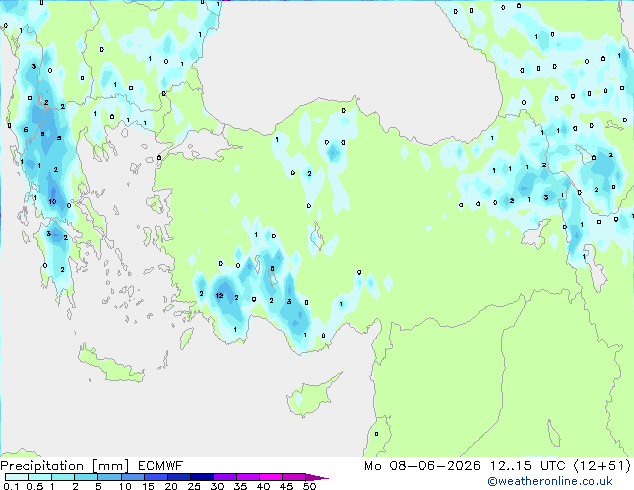Select the 40–45 mm magenta legend swatch

tap(271, 477)
